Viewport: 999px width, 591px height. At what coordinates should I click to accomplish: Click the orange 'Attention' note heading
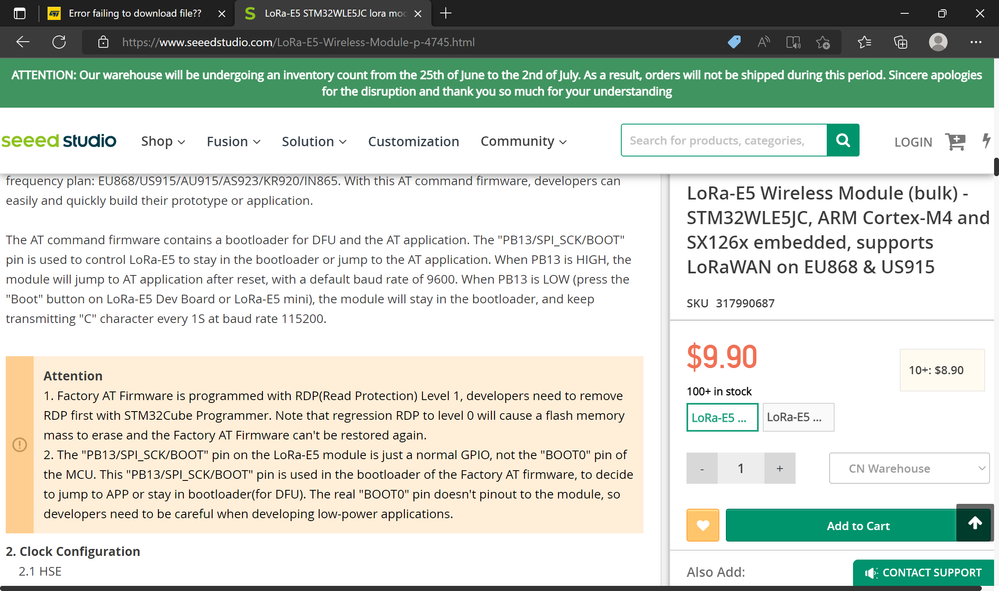[x=73, y=376]
